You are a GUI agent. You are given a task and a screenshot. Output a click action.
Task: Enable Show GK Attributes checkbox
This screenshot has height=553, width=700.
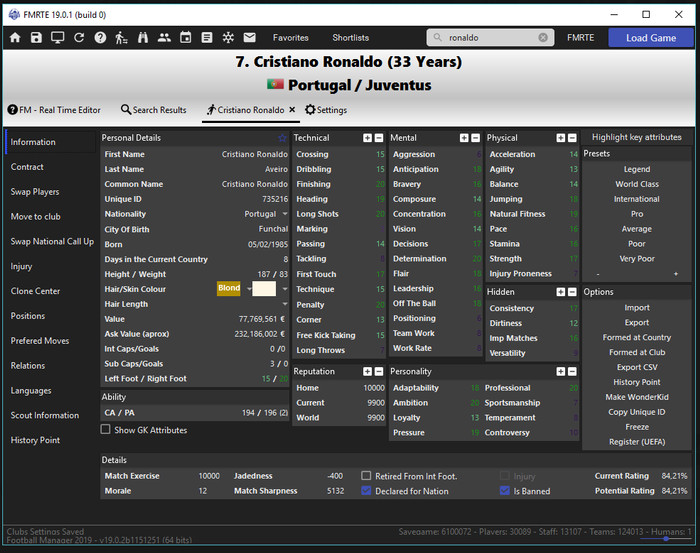[106, 429]
